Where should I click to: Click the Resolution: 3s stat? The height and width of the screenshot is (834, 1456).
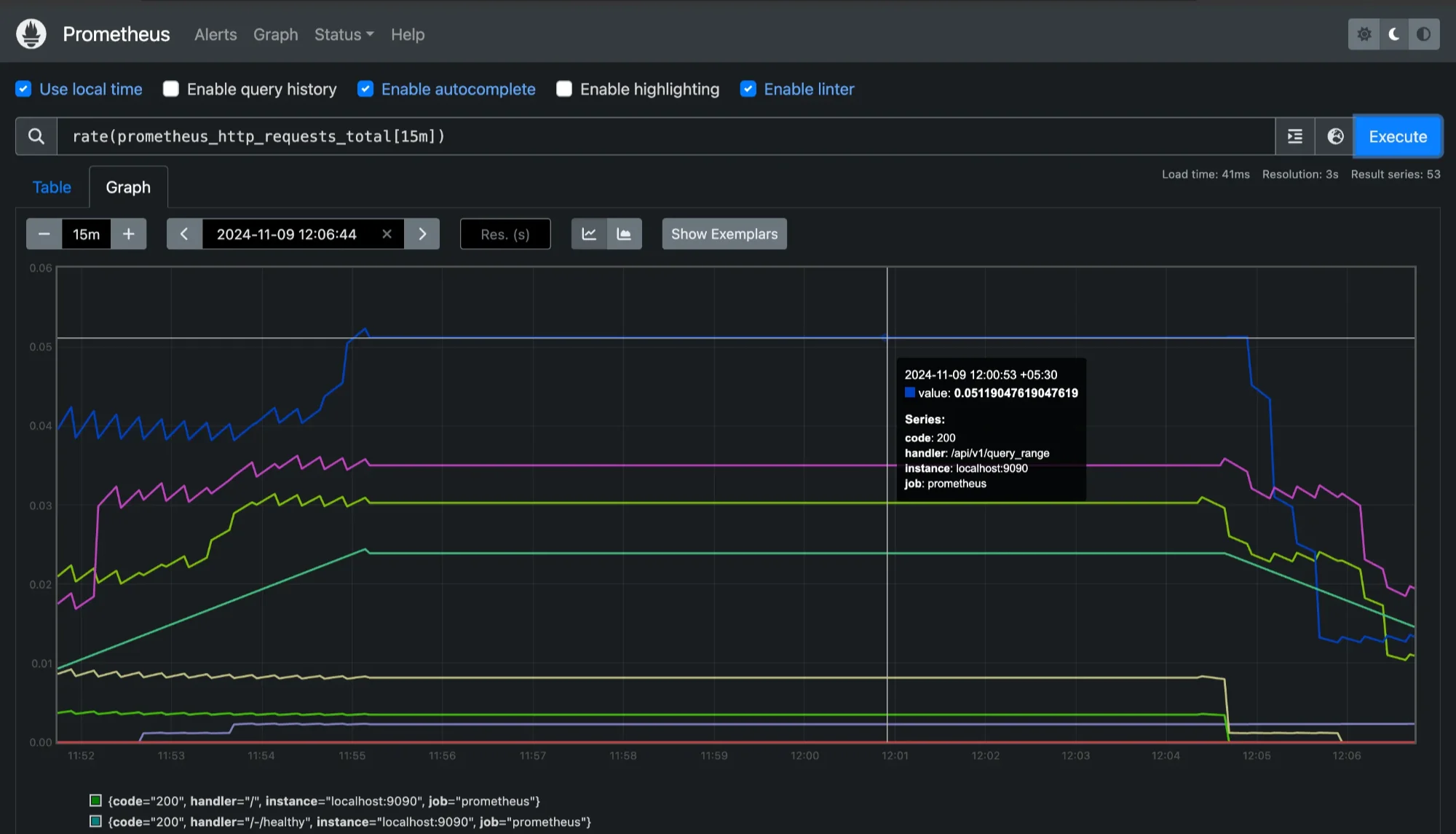[x=1300, y=174]
